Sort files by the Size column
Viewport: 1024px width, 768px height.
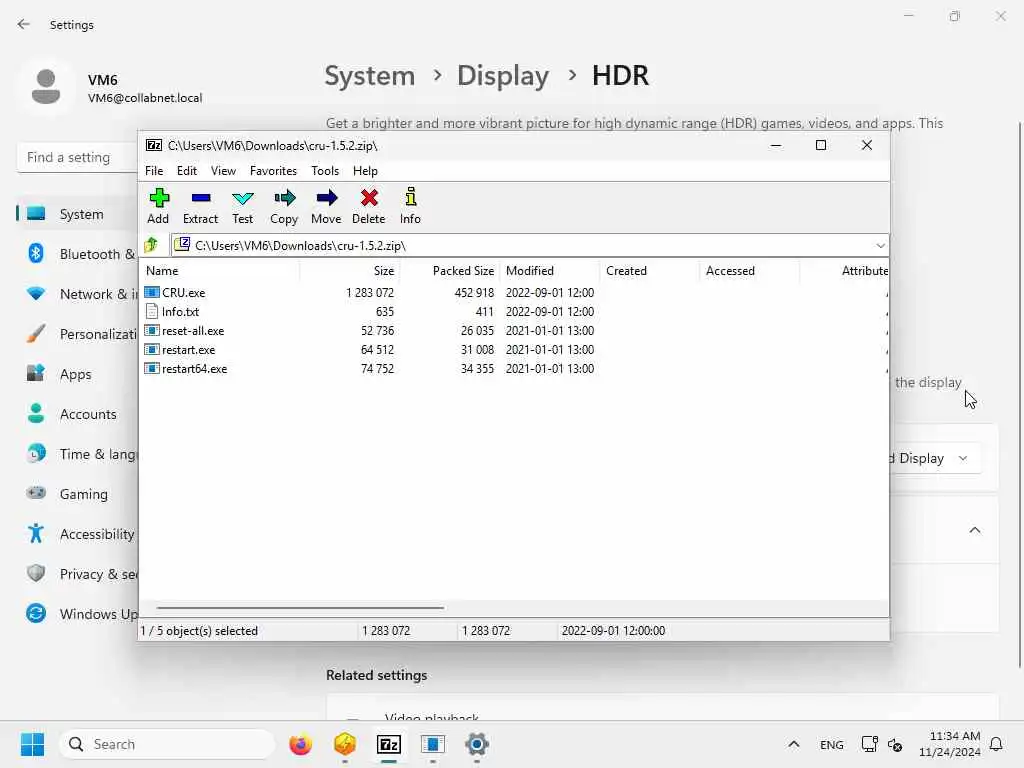[x=350, y=270]
